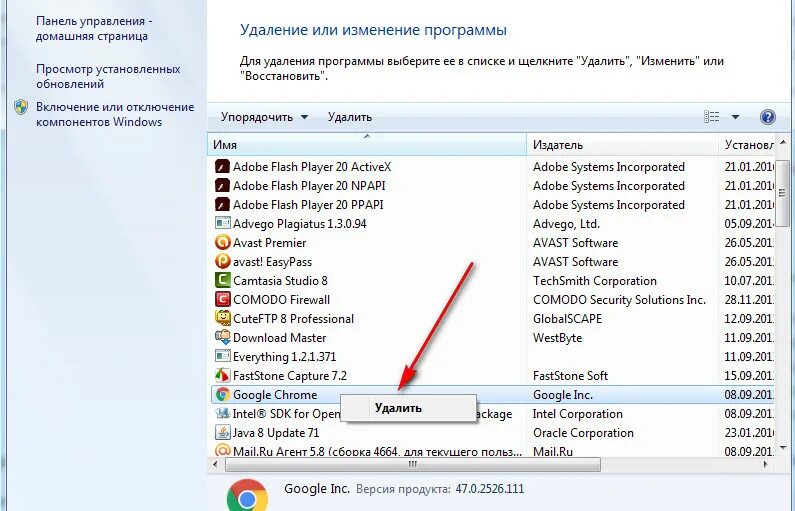
Task: Click Adobe Flash Player 20 ActiveX icon
Action: (x=222, y=166)
